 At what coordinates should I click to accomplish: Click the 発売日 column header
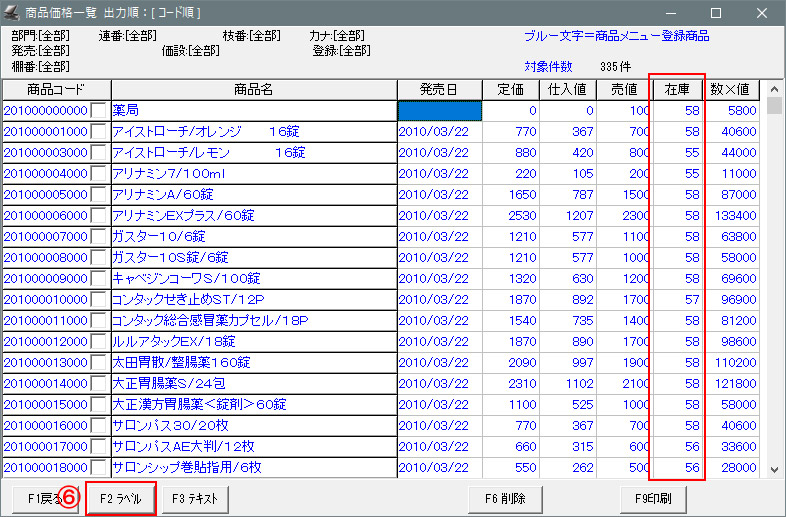coord(439,90)
